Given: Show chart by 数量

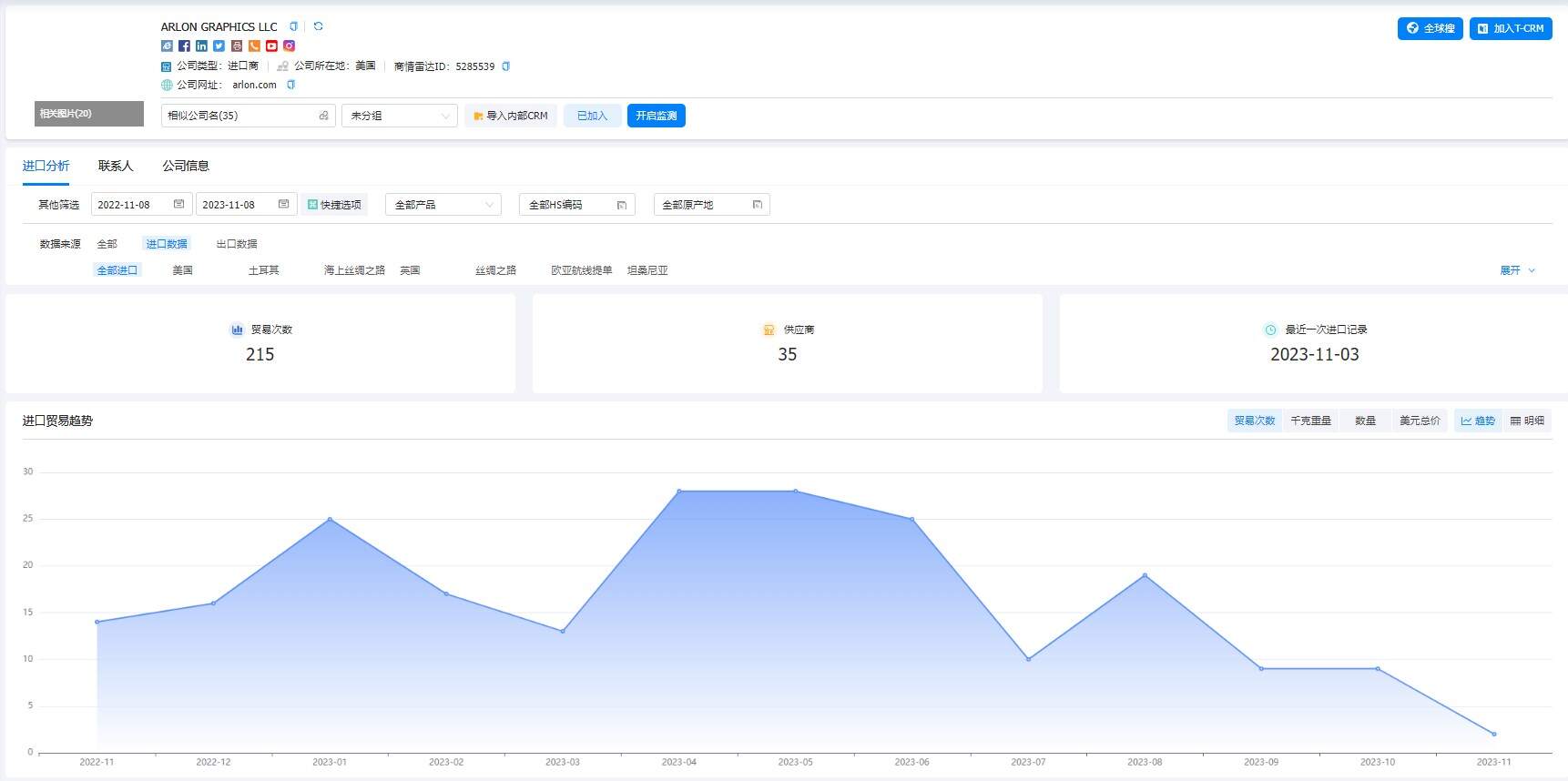Looking at the screenshot, I should point(1365,421).
